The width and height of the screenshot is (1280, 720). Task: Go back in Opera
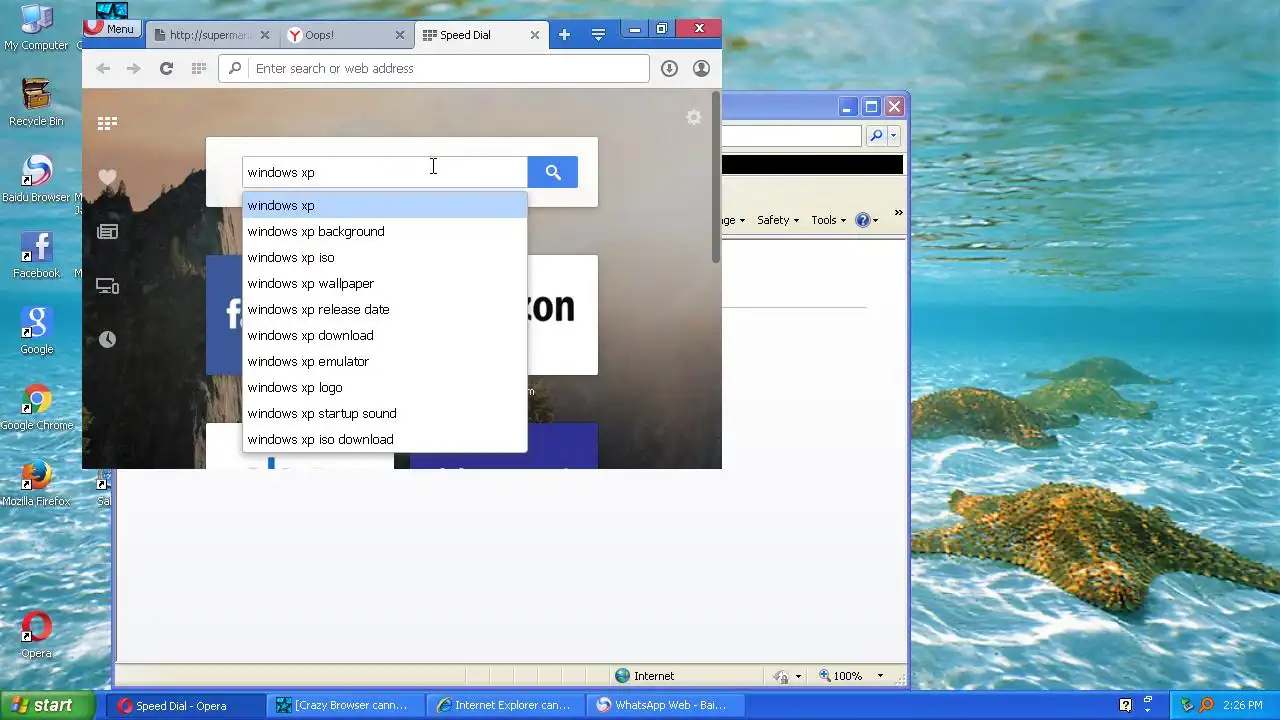(103, 68)
